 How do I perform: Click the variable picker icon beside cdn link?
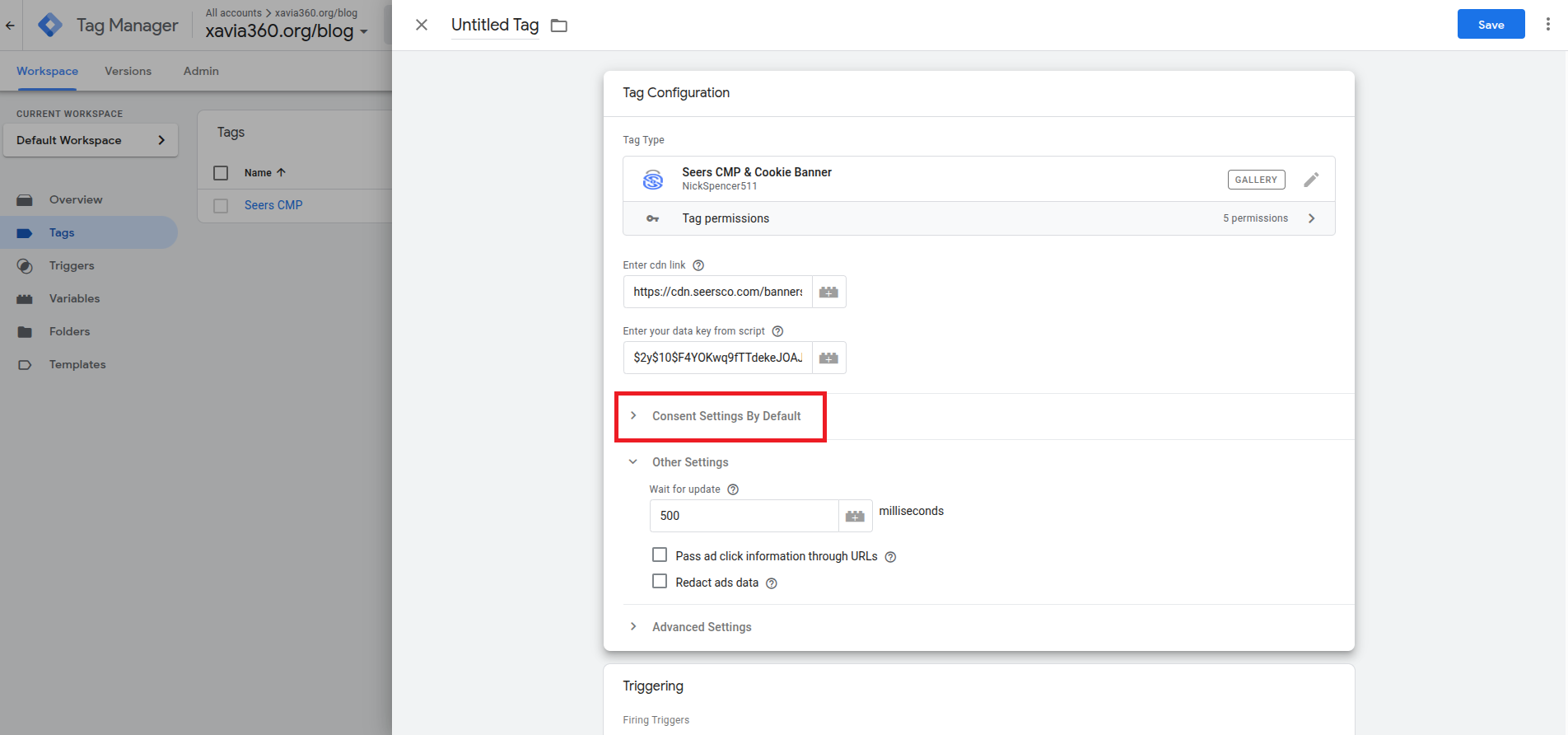(x=828, y=292)
